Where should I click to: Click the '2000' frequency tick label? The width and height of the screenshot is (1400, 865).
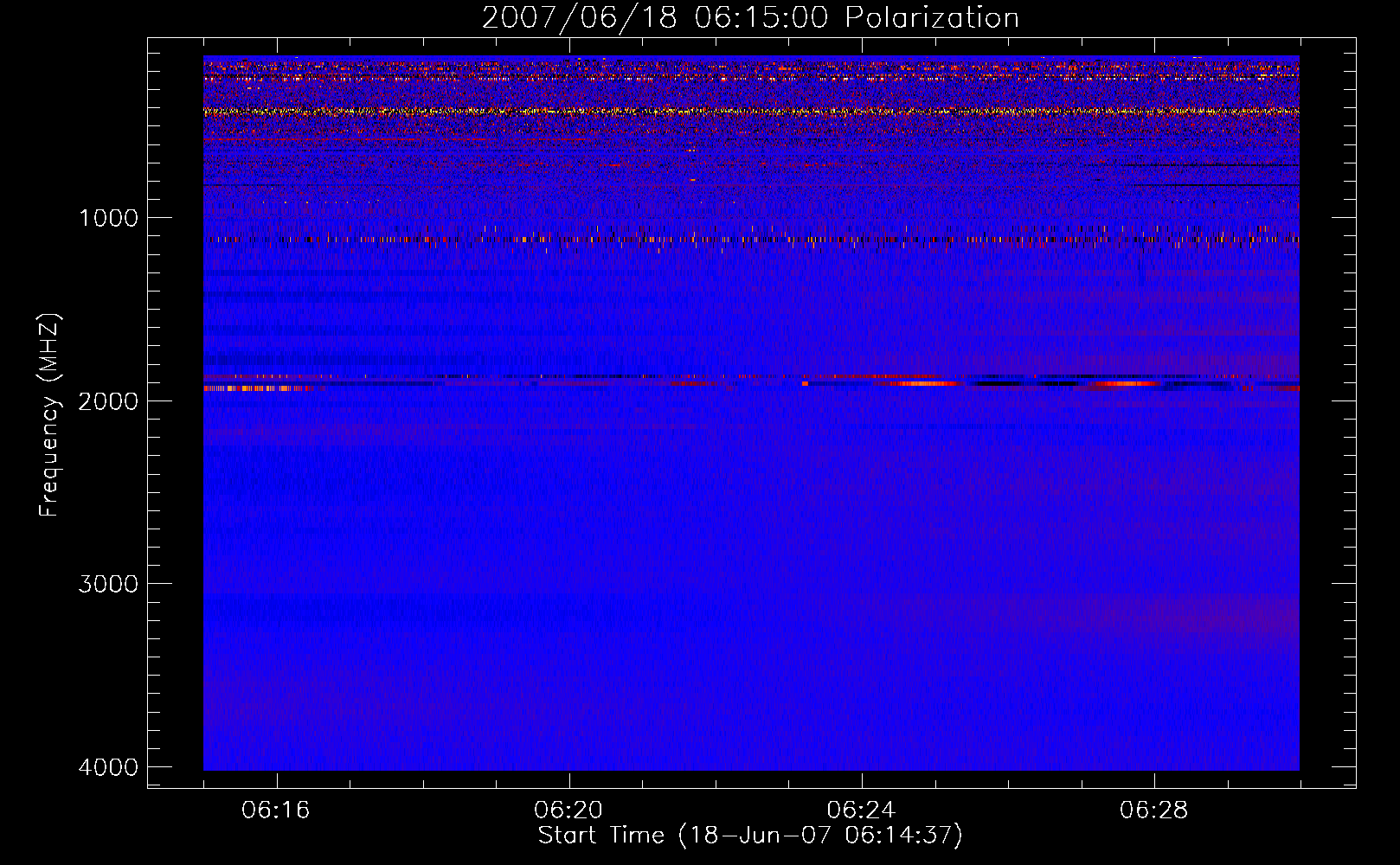(x=108, y=400)
